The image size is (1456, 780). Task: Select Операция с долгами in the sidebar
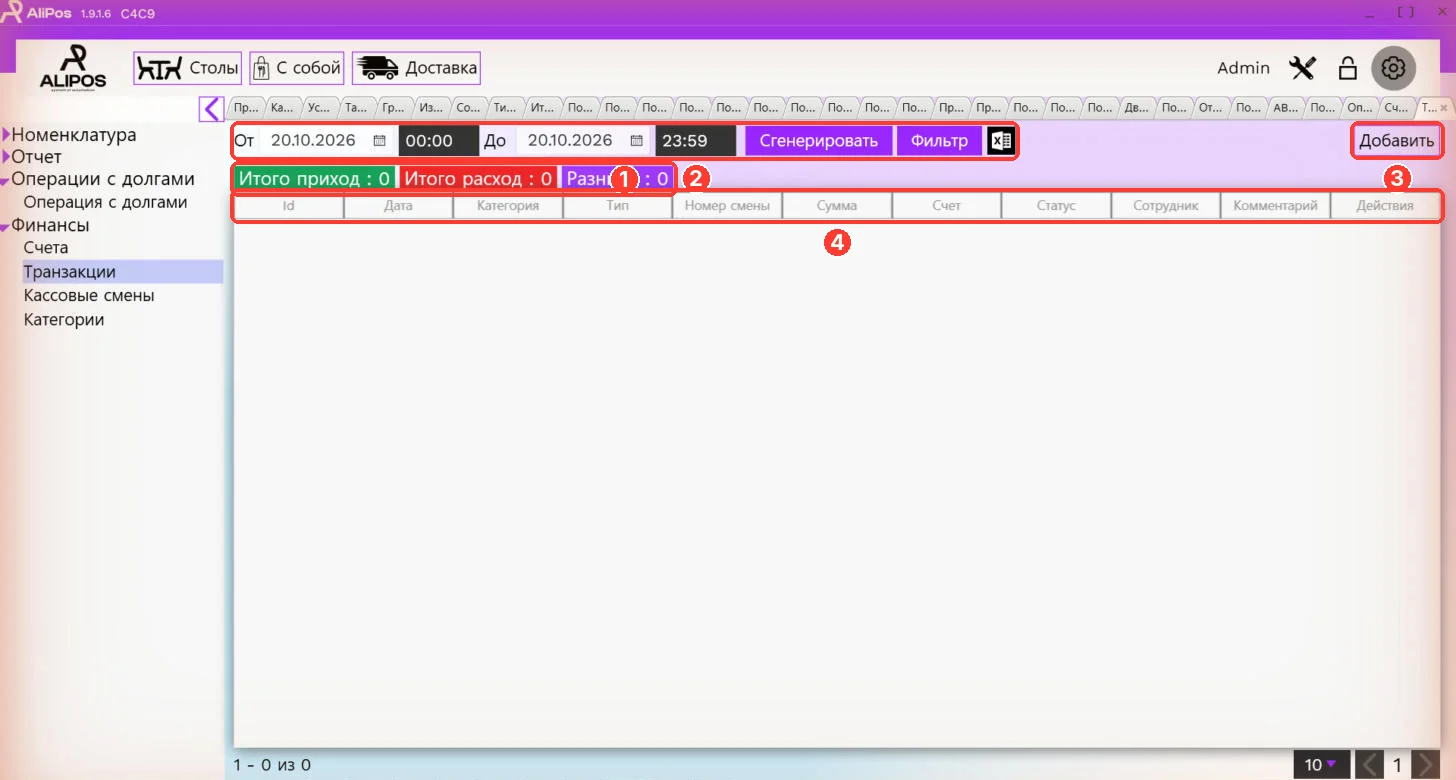(105, 202)
